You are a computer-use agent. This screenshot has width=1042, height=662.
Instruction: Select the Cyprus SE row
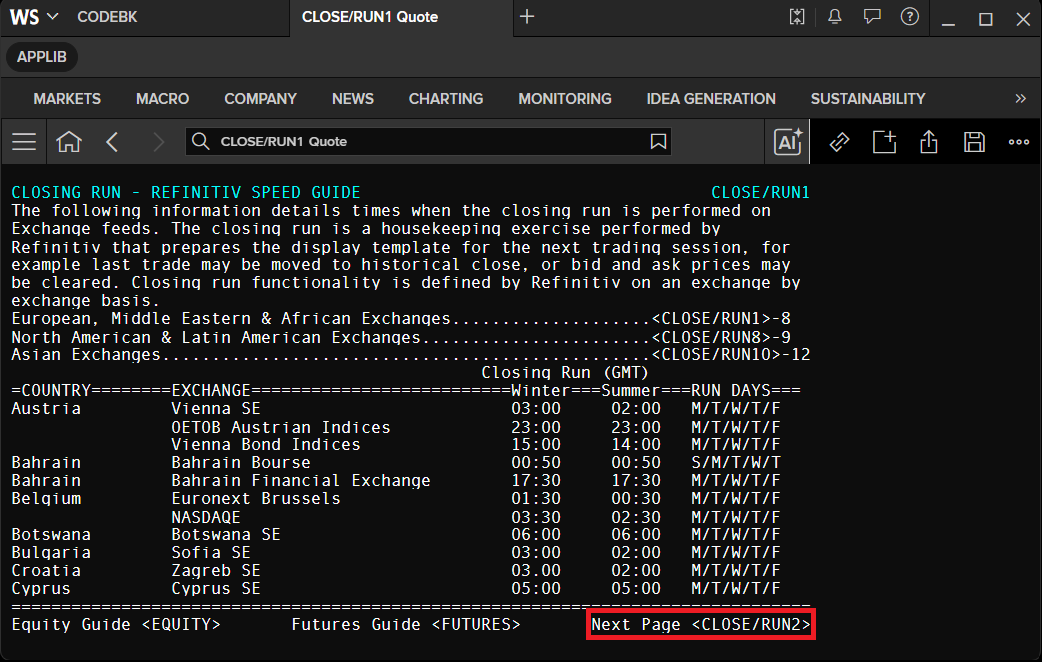click(396, 589)
